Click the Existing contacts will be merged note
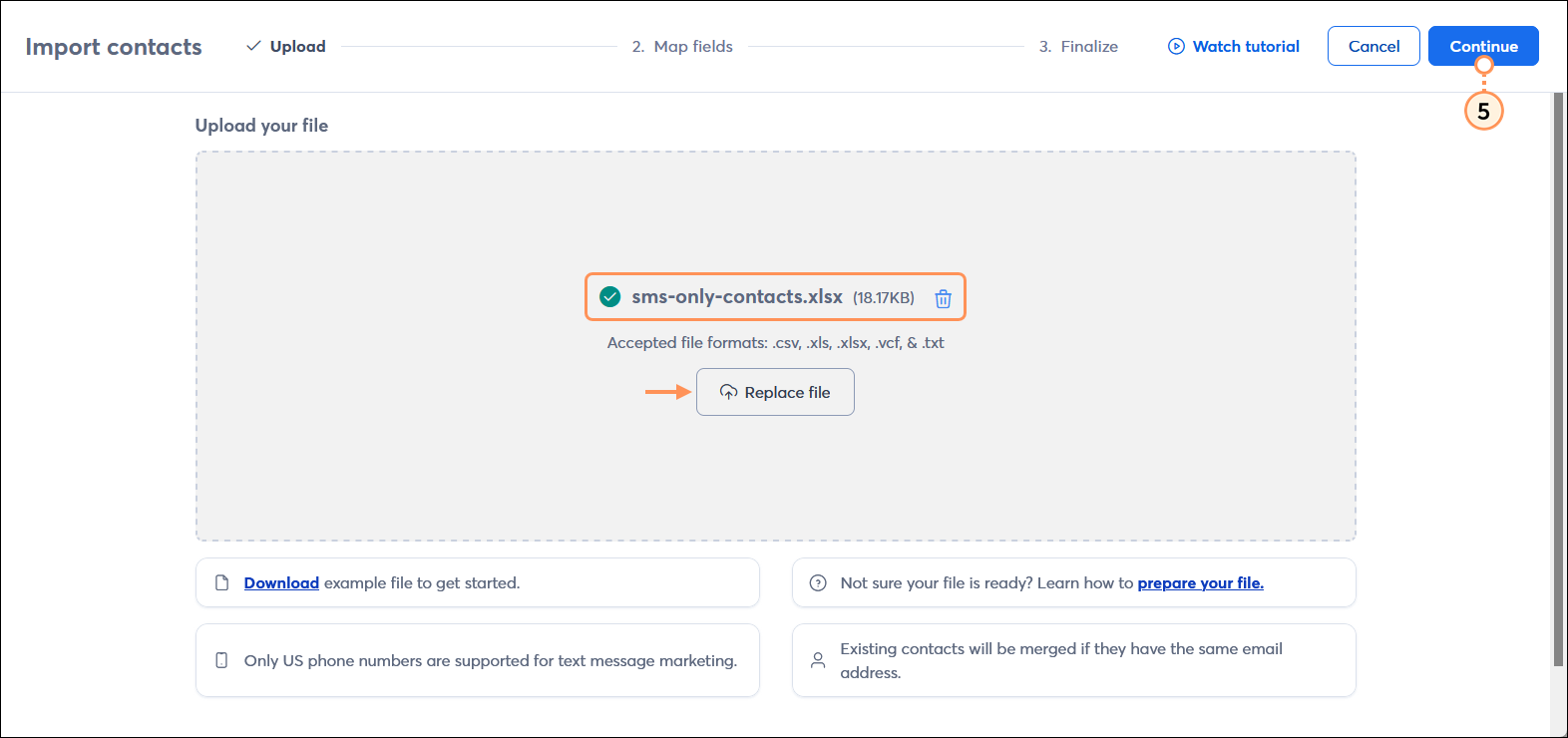1568x738 pixels. click(x=1074, y=660)
